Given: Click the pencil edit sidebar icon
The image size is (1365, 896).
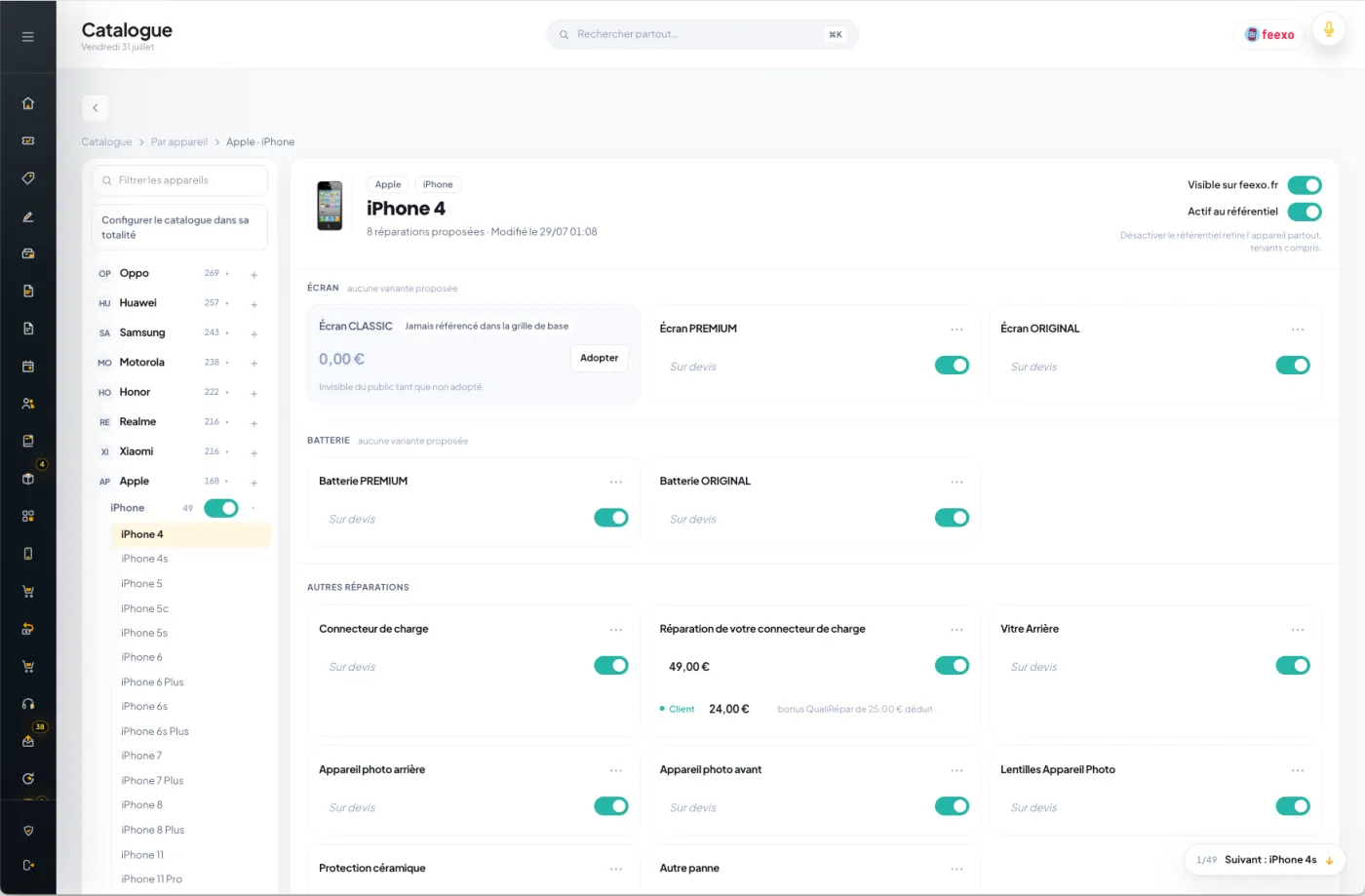Looking at the screenshot, I should pyautogui.click(x=28, y=216).
